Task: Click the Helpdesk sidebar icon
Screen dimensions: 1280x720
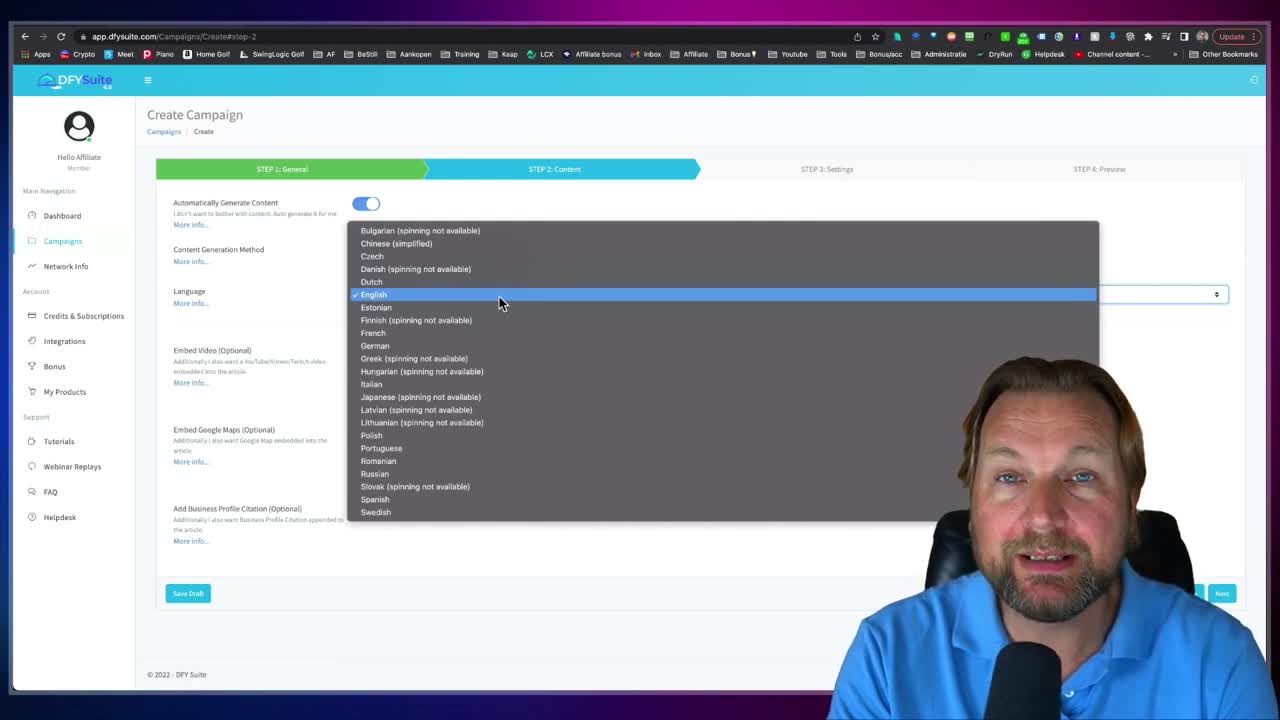Action: (32, 517)
